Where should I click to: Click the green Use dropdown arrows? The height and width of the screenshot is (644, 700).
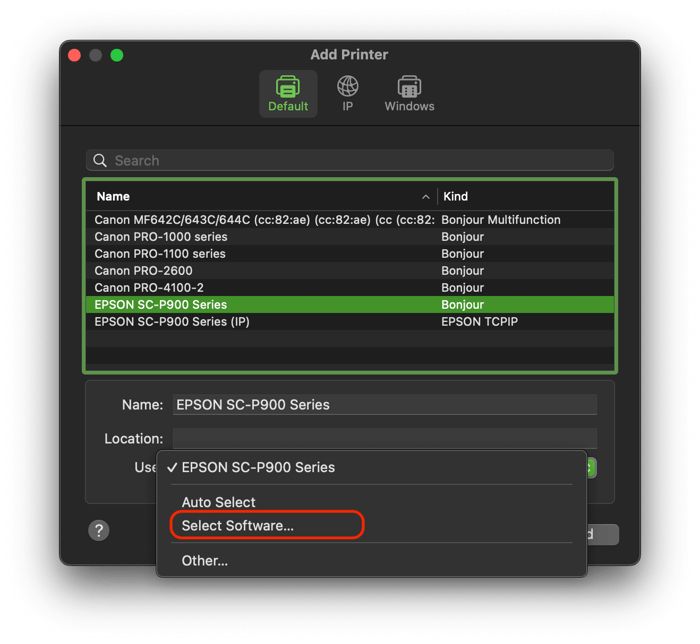[x=591, y=468]
